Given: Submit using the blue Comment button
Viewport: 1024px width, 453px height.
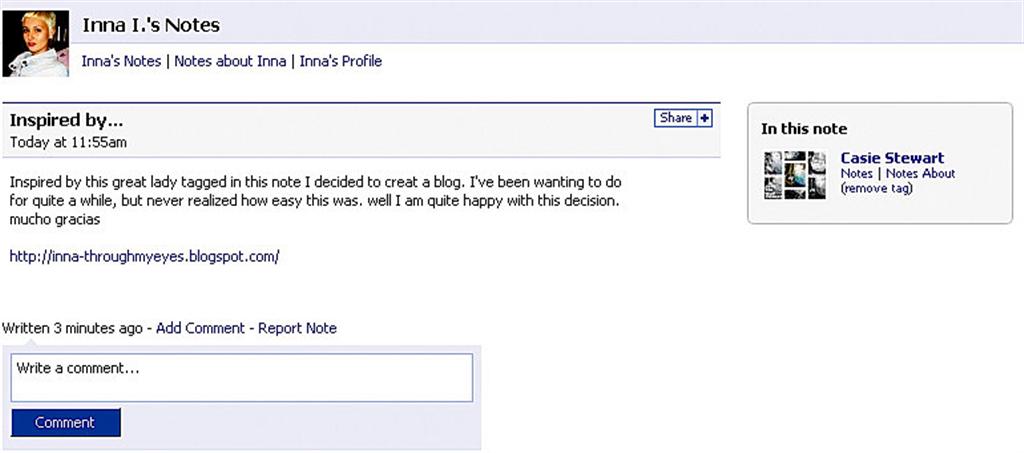Looking at the screenshot, I should click(65, 422).
